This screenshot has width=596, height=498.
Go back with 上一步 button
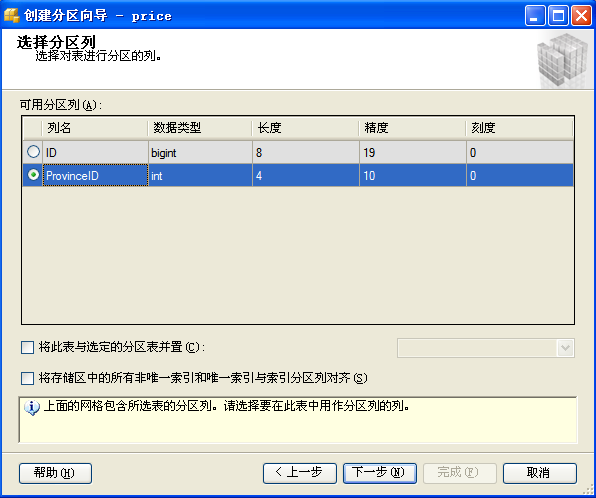[300, 473]
